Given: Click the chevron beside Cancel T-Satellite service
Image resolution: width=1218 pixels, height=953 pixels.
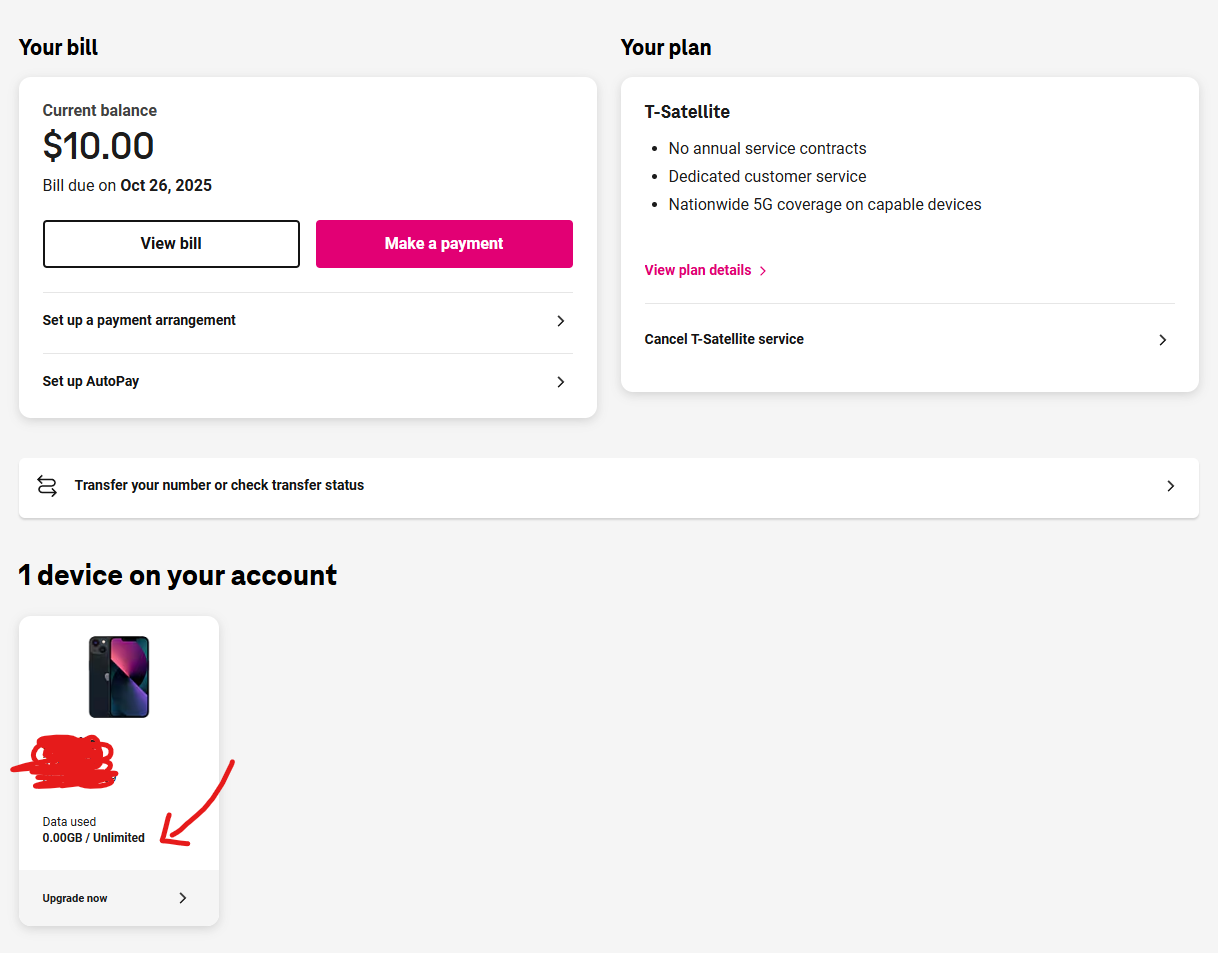Looking at the screenshot, I should point(1162,340).
